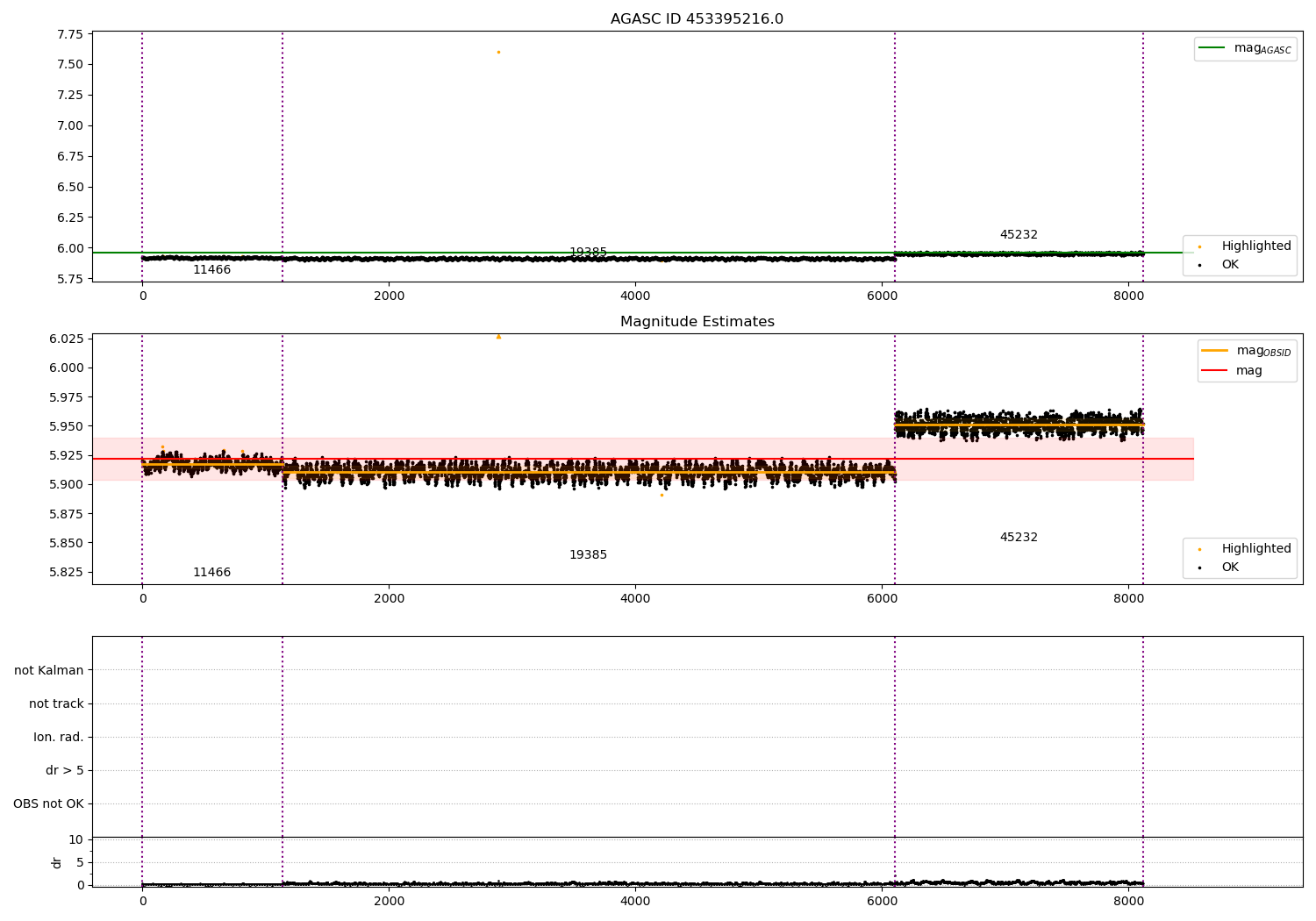1316x921 pixels.
Task: Select the orange low outlier near 5.89 magnitude
Action: click(x=662, y=496)
